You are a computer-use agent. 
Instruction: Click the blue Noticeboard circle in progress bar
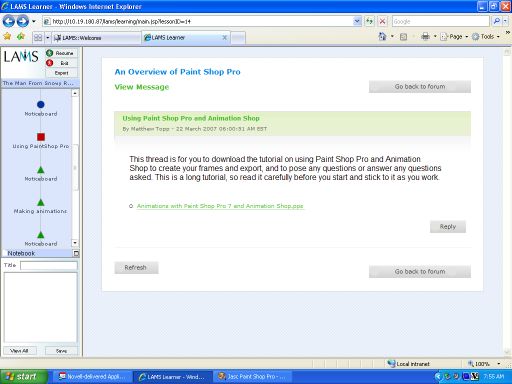(41, 104)
